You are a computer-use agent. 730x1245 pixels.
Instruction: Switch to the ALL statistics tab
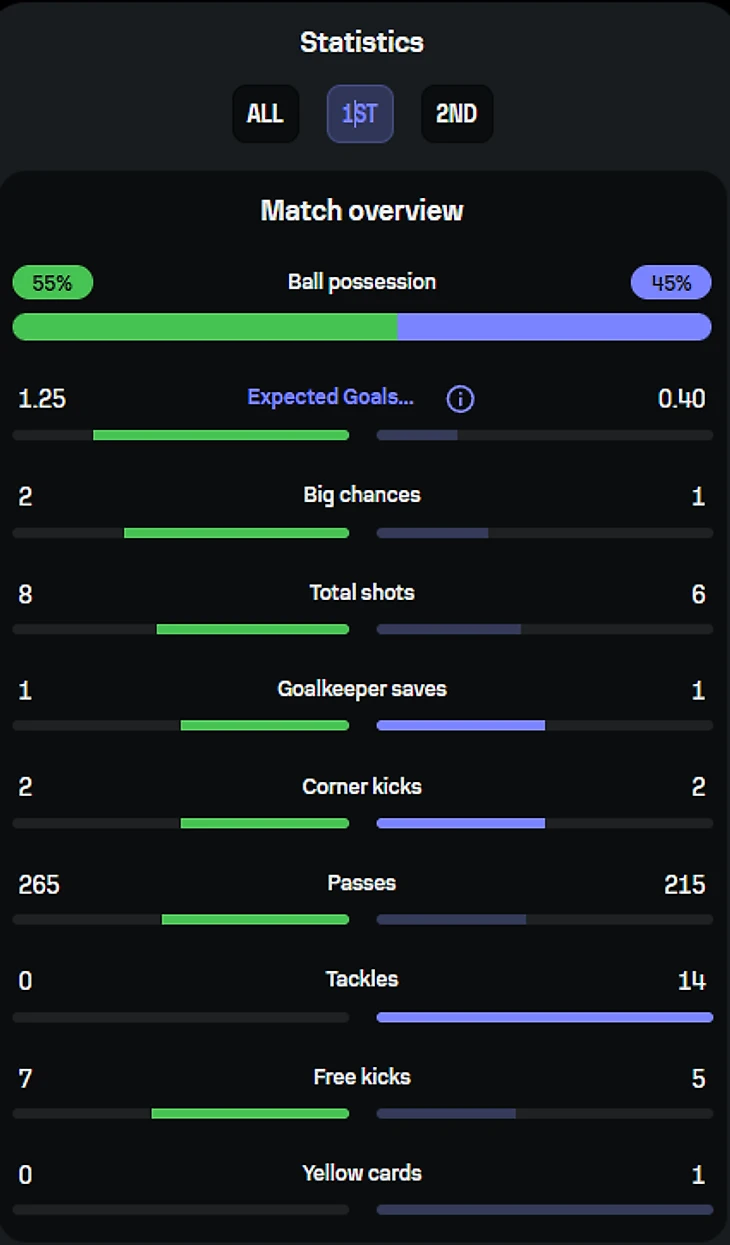pyautogui.click(x=265, y=114)
